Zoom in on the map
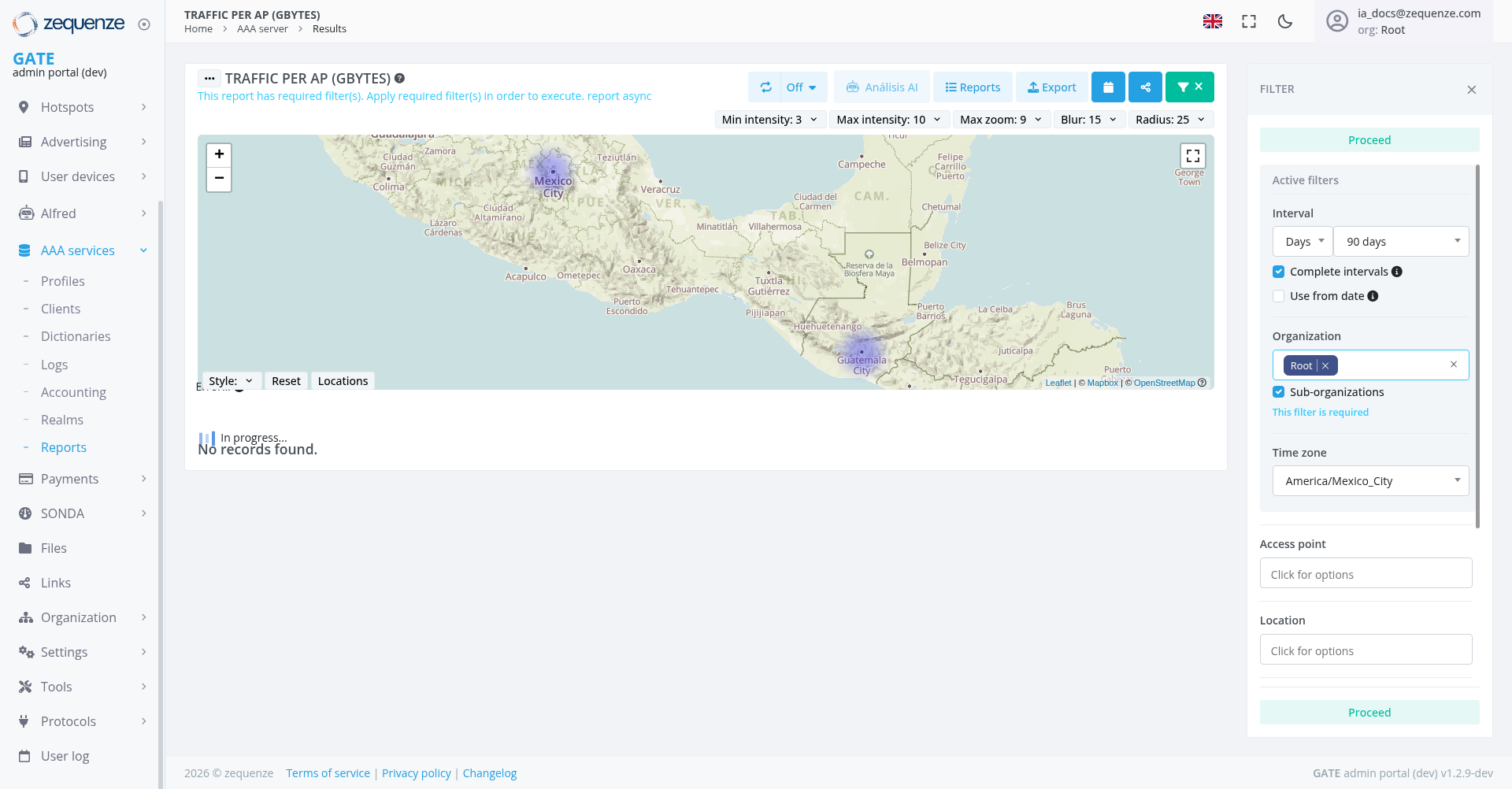 point(219,154)
